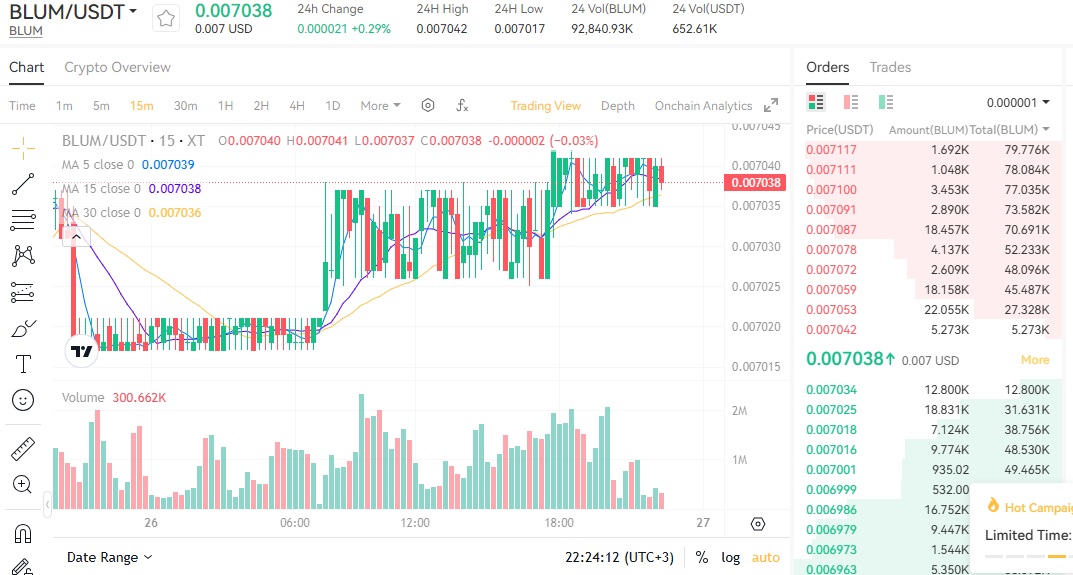Select sell order price 0.007117
The width and height of the screenshot is (1073, 575).
831,149
